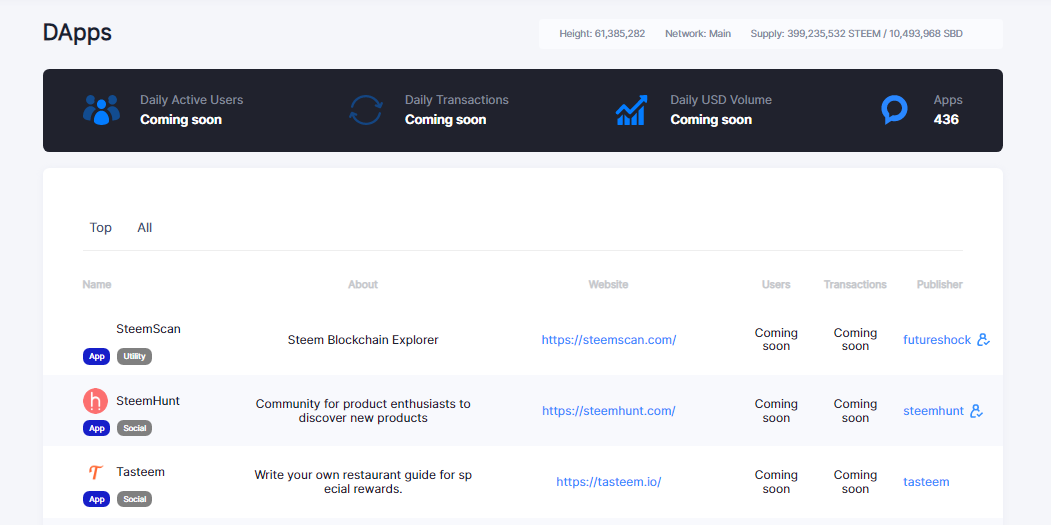
Task: Click the SteemScan app name
Action: (x=148, y=329)
